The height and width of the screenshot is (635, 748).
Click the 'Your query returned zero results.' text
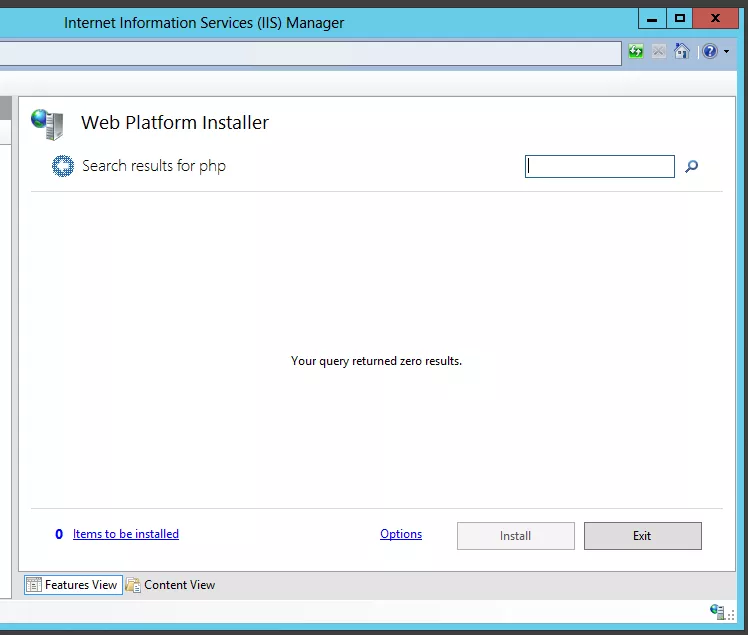pos(376,361)
